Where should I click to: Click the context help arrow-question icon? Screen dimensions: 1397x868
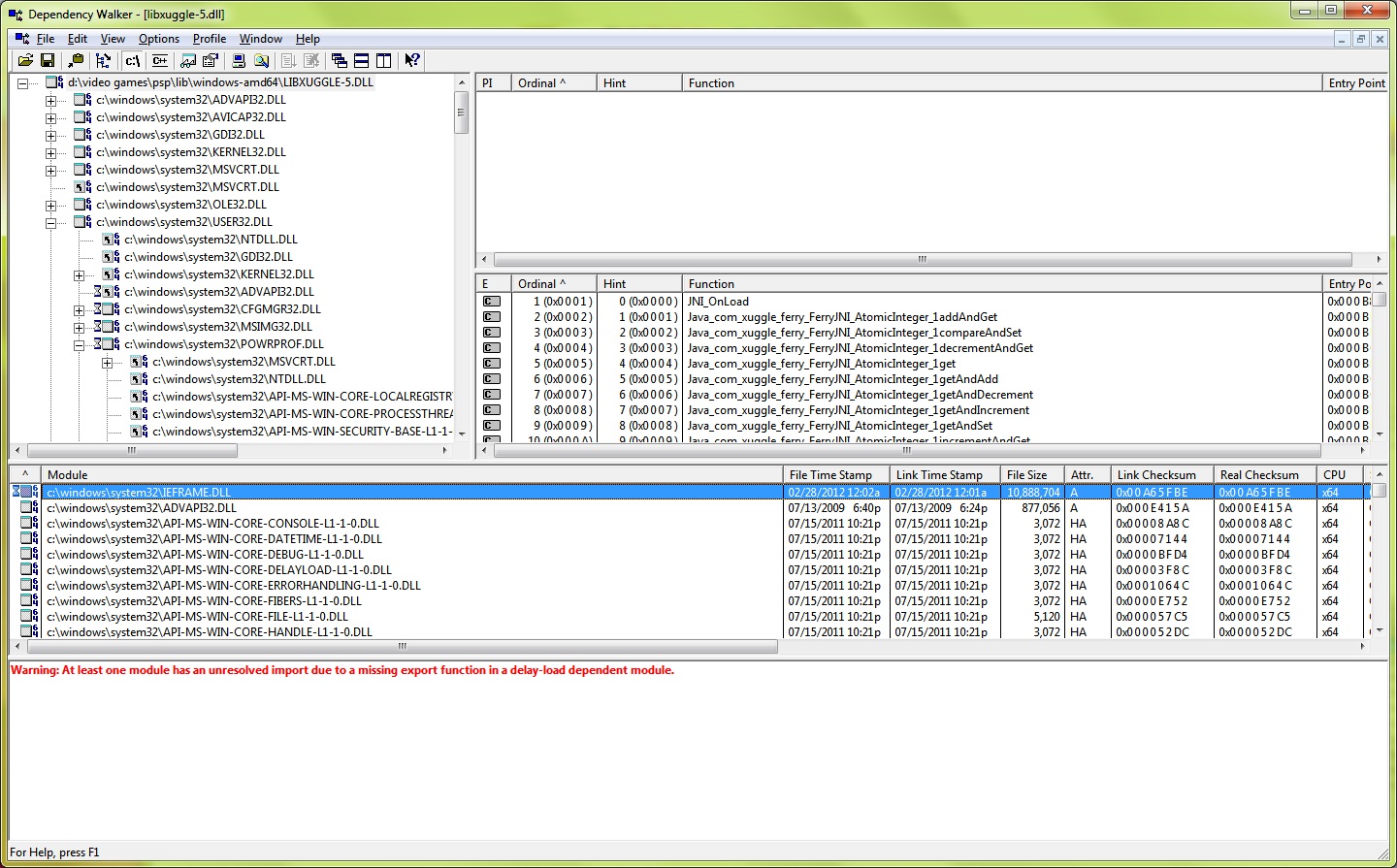(x=412, y=60)
